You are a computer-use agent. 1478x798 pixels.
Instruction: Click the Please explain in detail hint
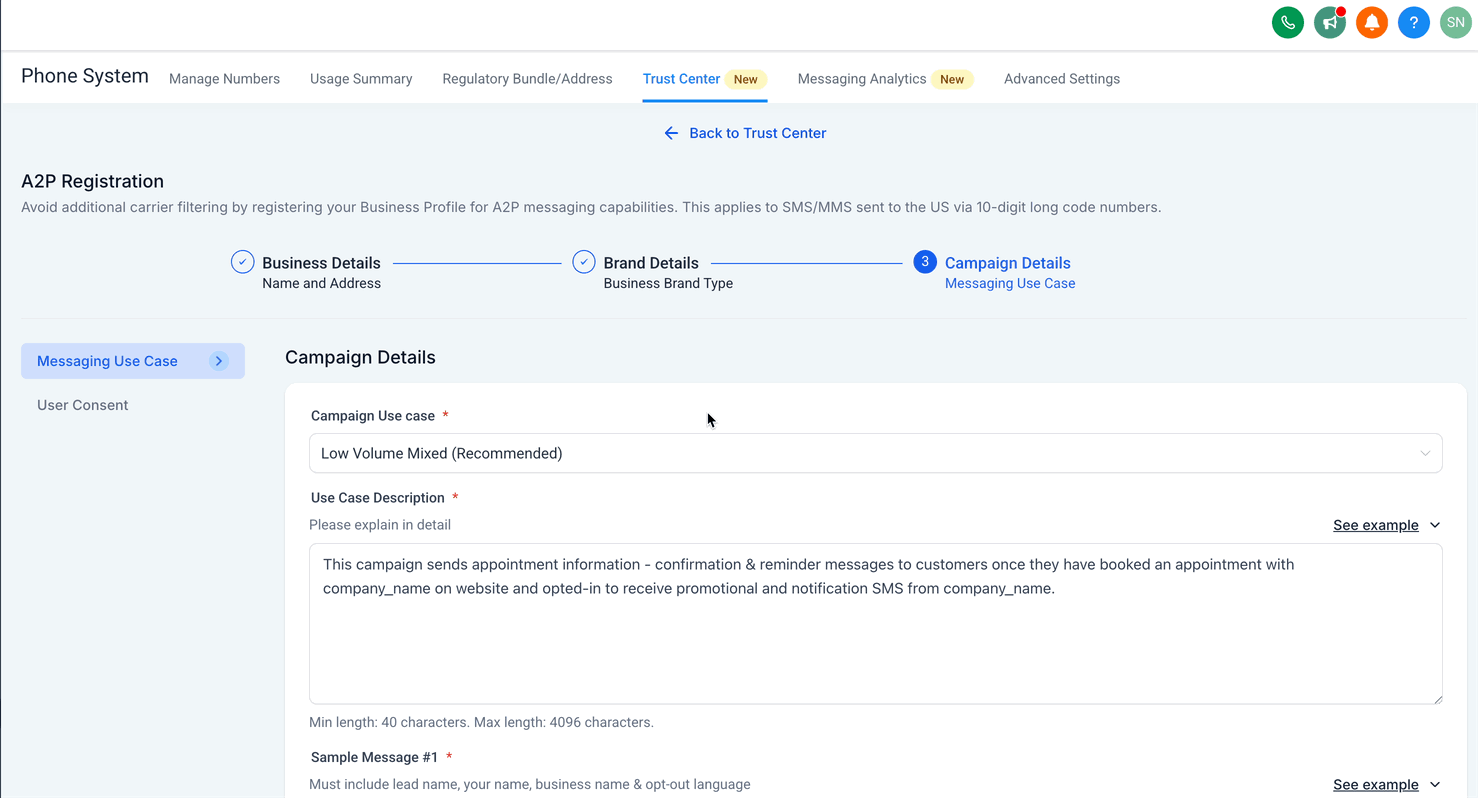pyautogui.click(x=380, y=524)
